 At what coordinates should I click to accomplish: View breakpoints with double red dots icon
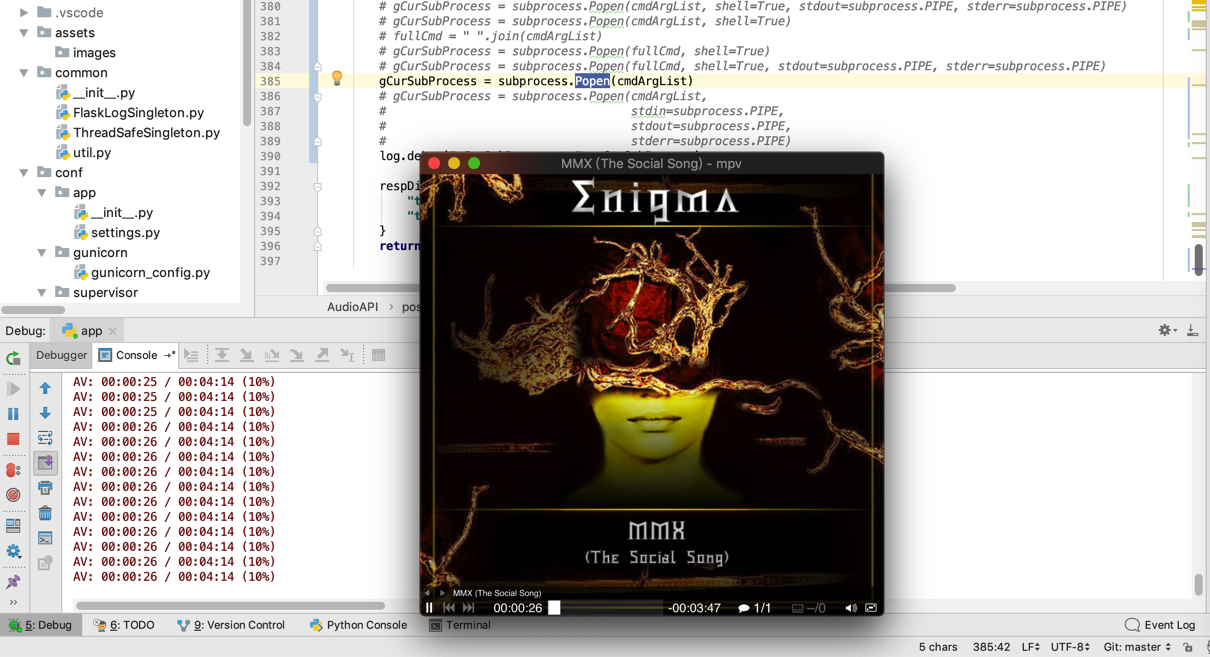pos(13,470)
